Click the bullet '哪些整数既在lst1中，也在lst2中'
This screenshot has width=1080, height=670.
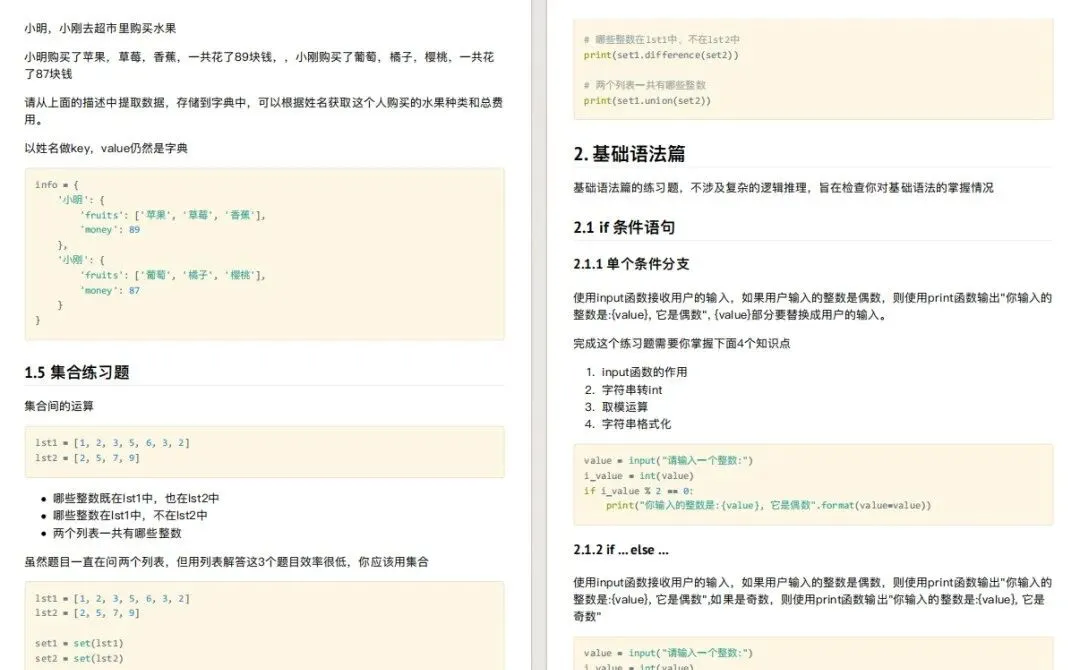point(136,498)
